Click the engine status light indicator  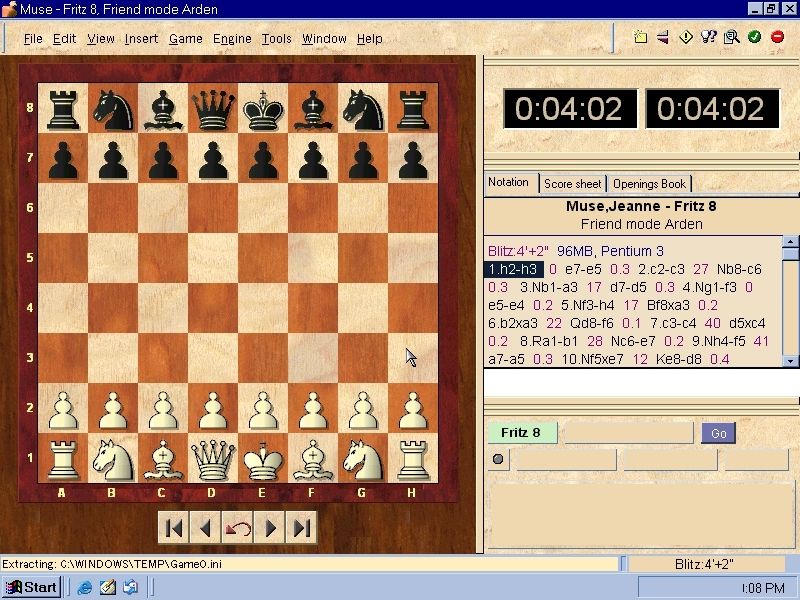[x=498, y=459]
